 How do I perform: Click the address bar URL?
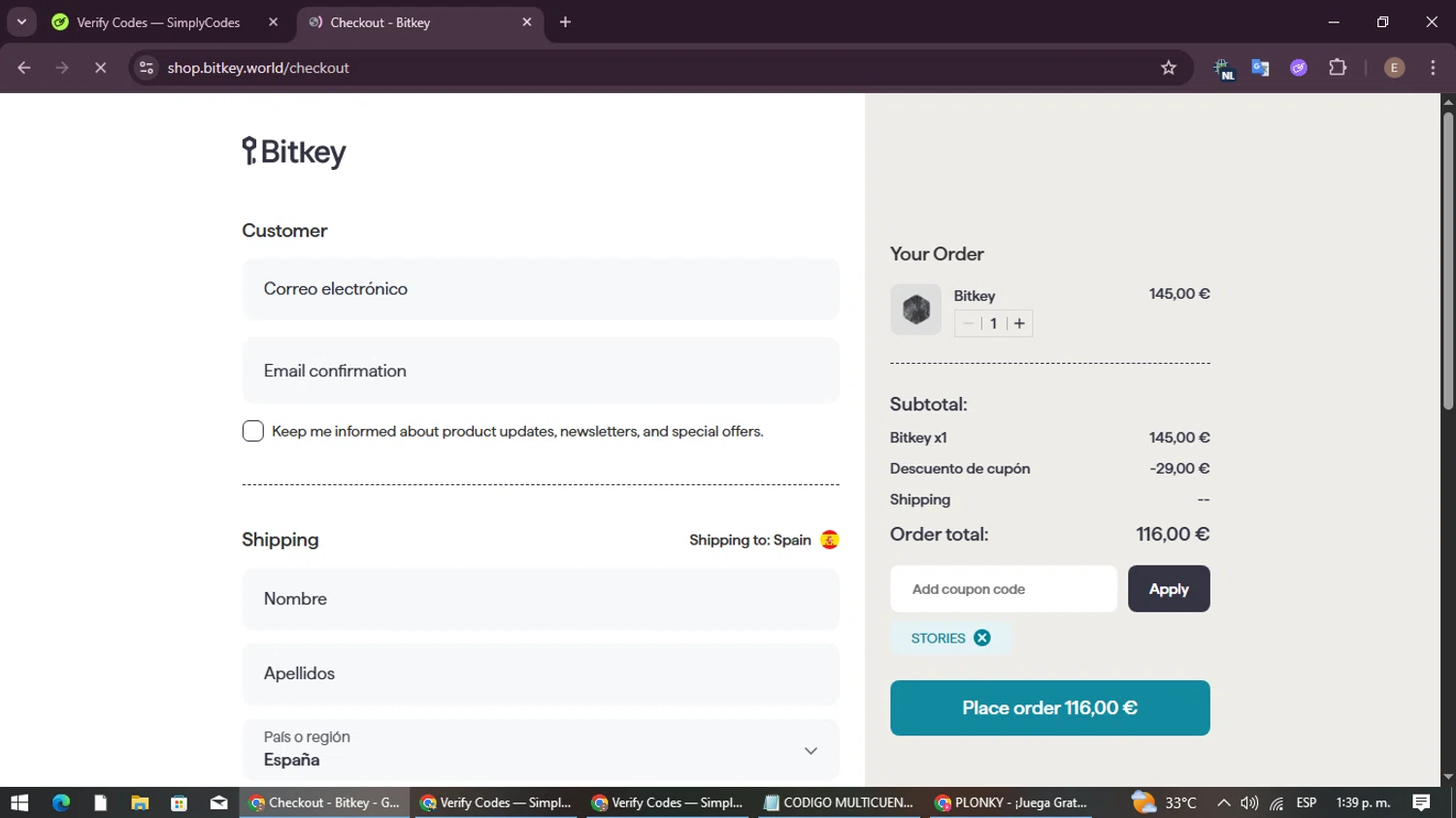pyautogui.click(x=258, y=68)
